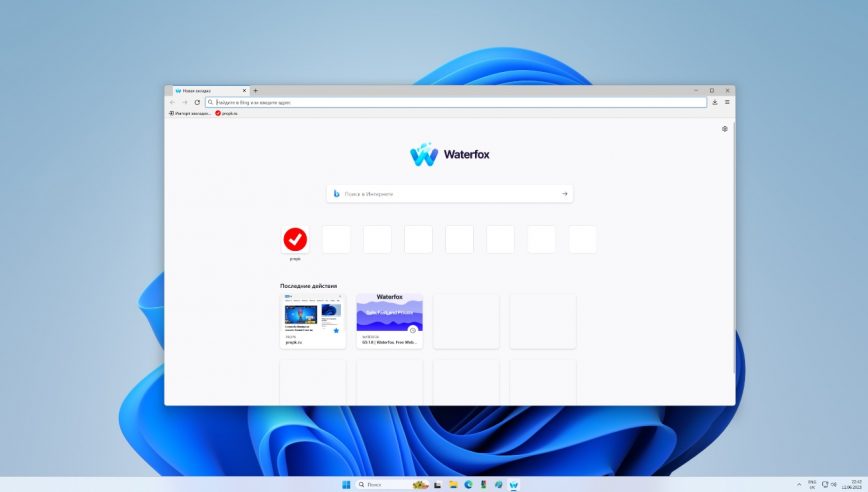Open the taskbar clock and date

tap(852, 485)
